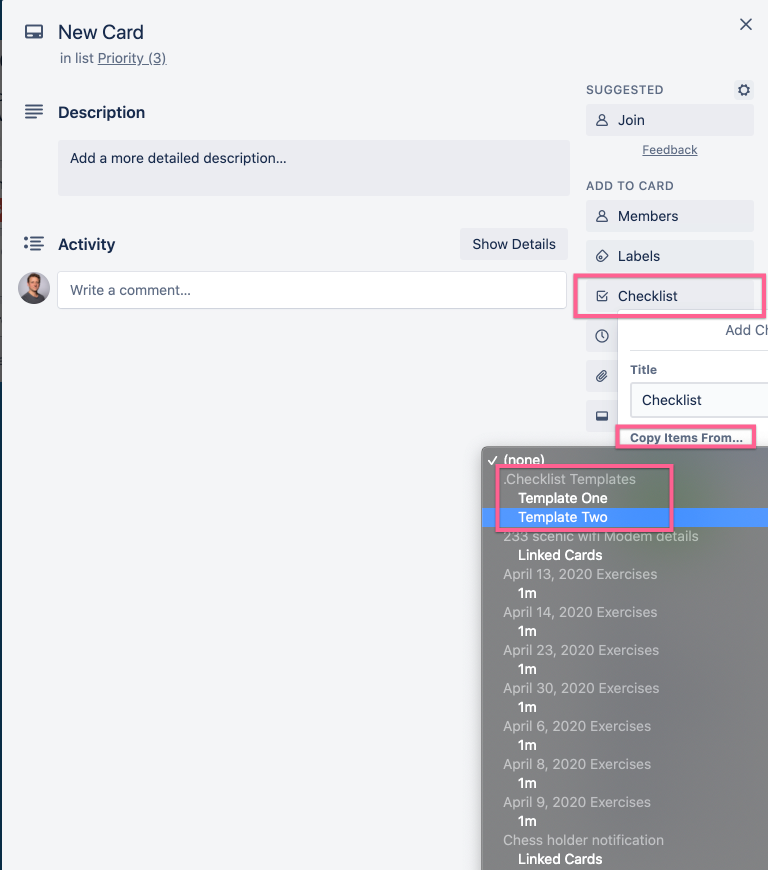Open the Copy Items From dropdown
768x870 pixels.
(686, 437)
